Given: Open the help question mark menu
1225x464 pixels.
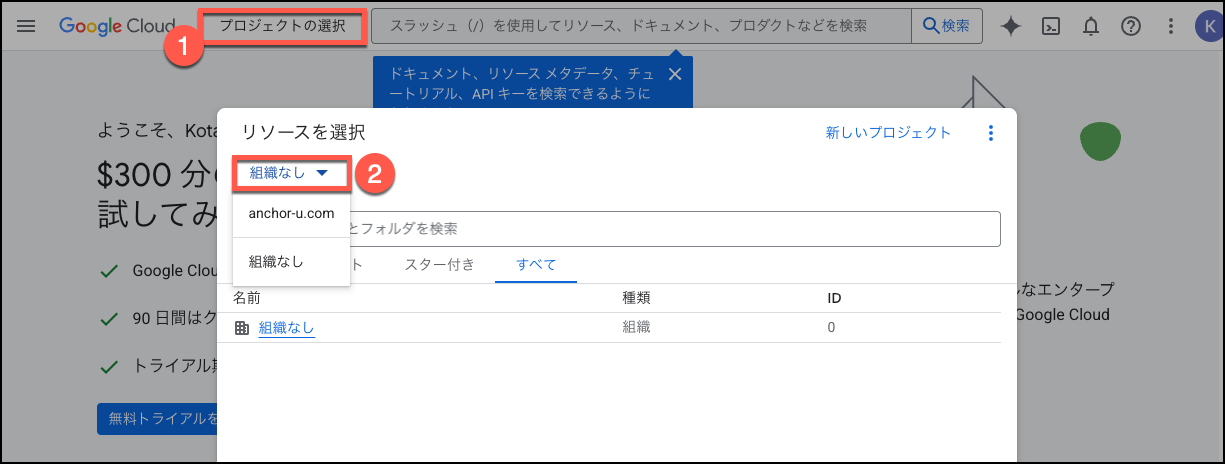Looking at the screenshot, I should point(1131,27).
